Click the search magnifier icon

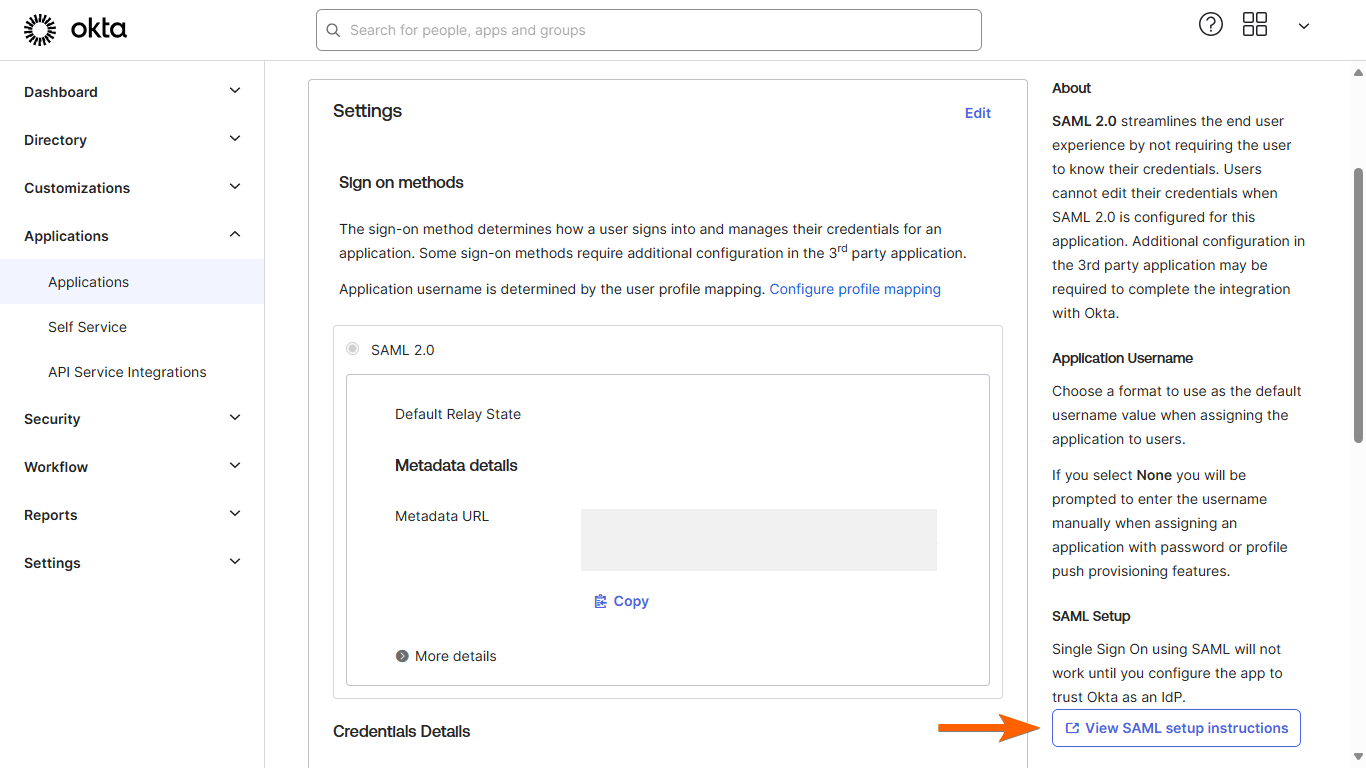(x=333, y=31)
